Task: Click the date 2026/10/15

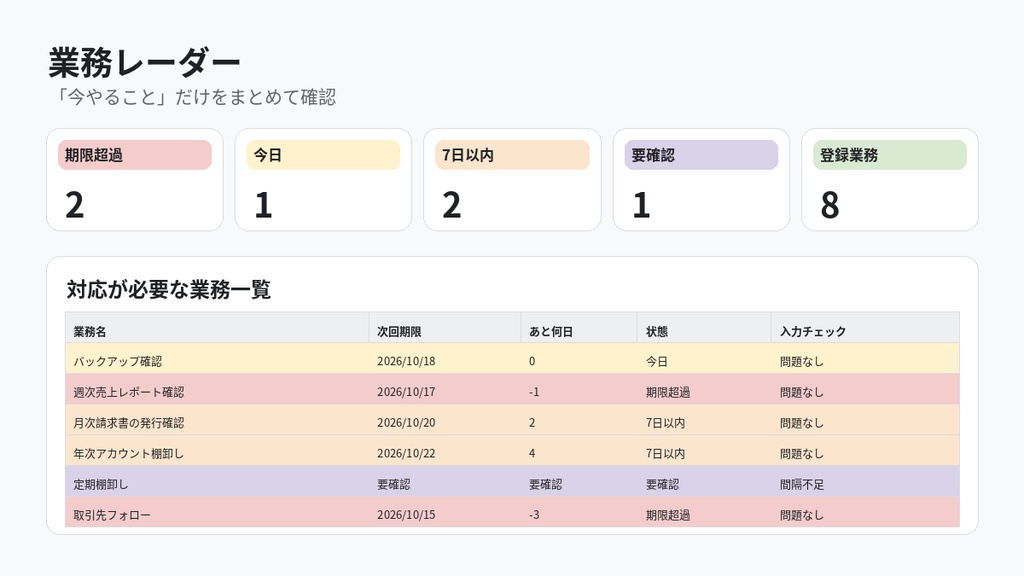Action: (406, 515)
